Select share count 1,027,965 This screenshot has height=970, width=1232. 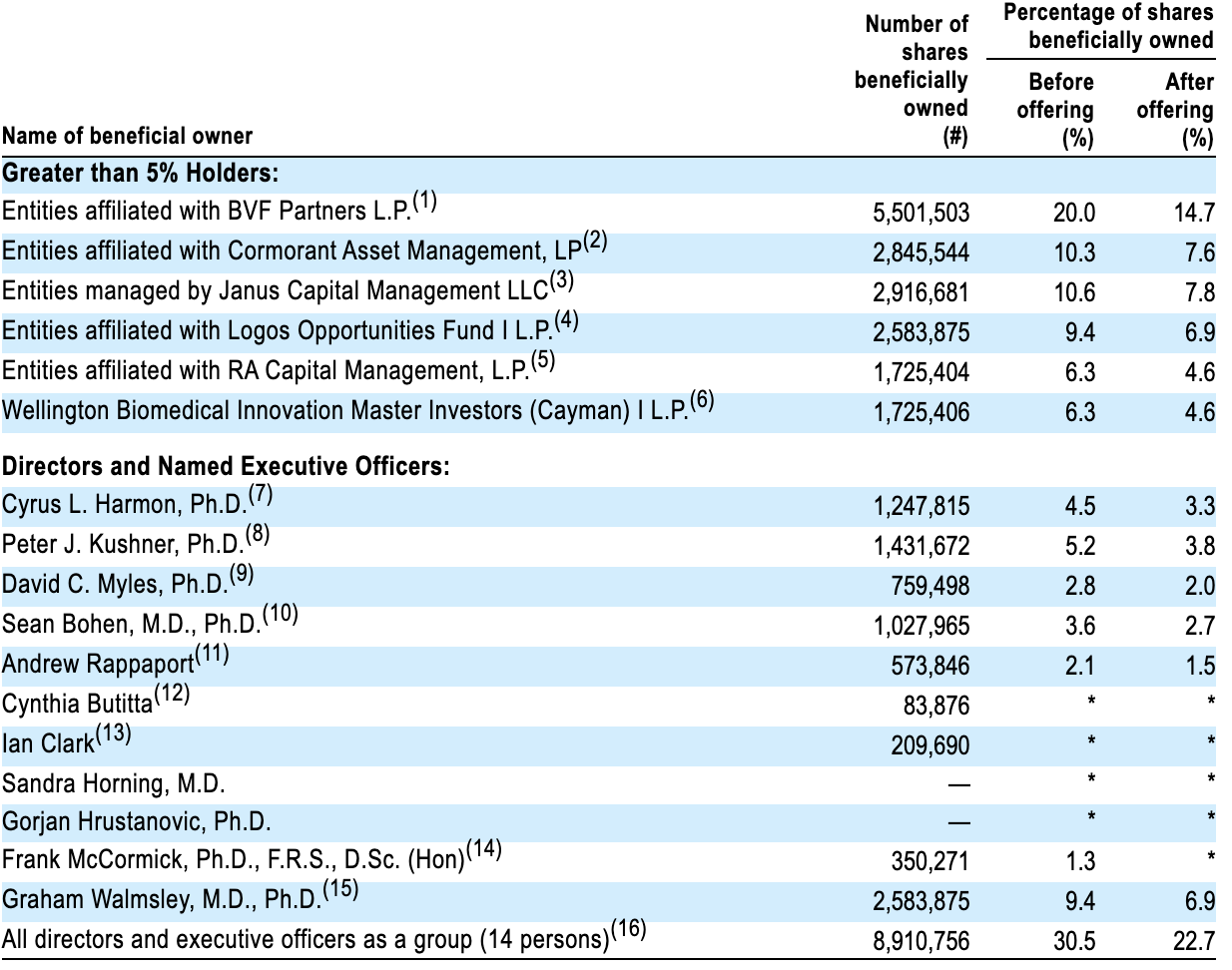point(921,626)
